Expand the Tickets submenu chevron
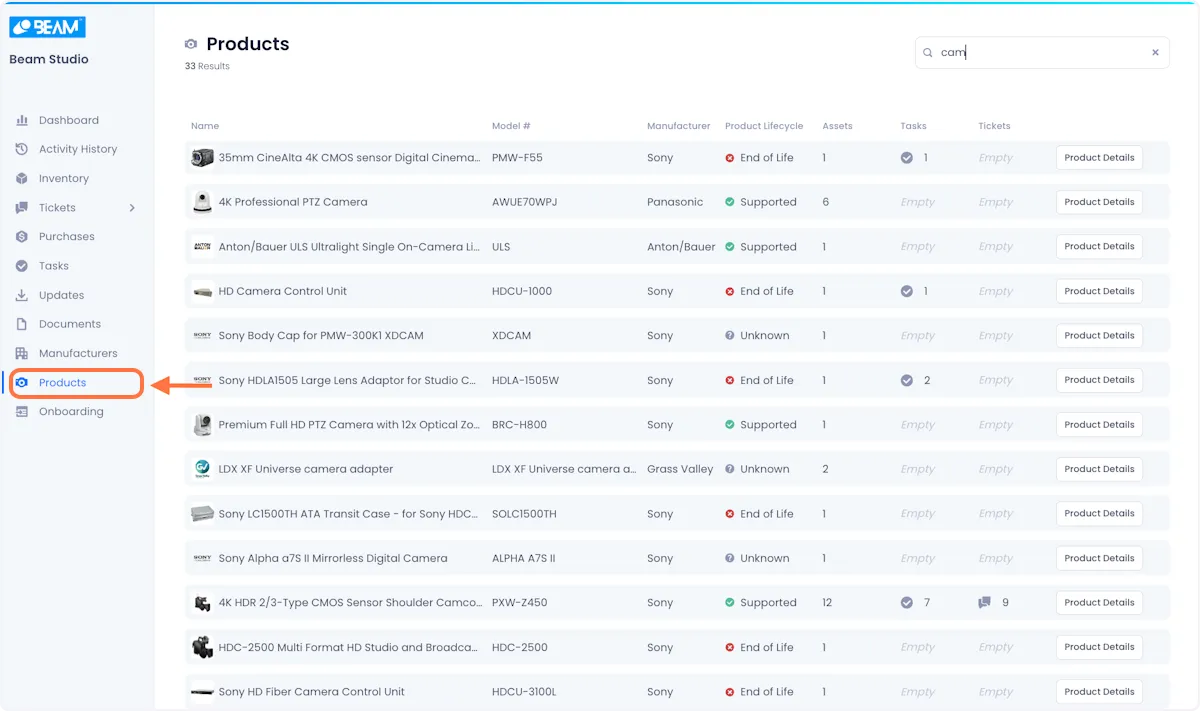The image size is (1200, 711). pos(132,208)
